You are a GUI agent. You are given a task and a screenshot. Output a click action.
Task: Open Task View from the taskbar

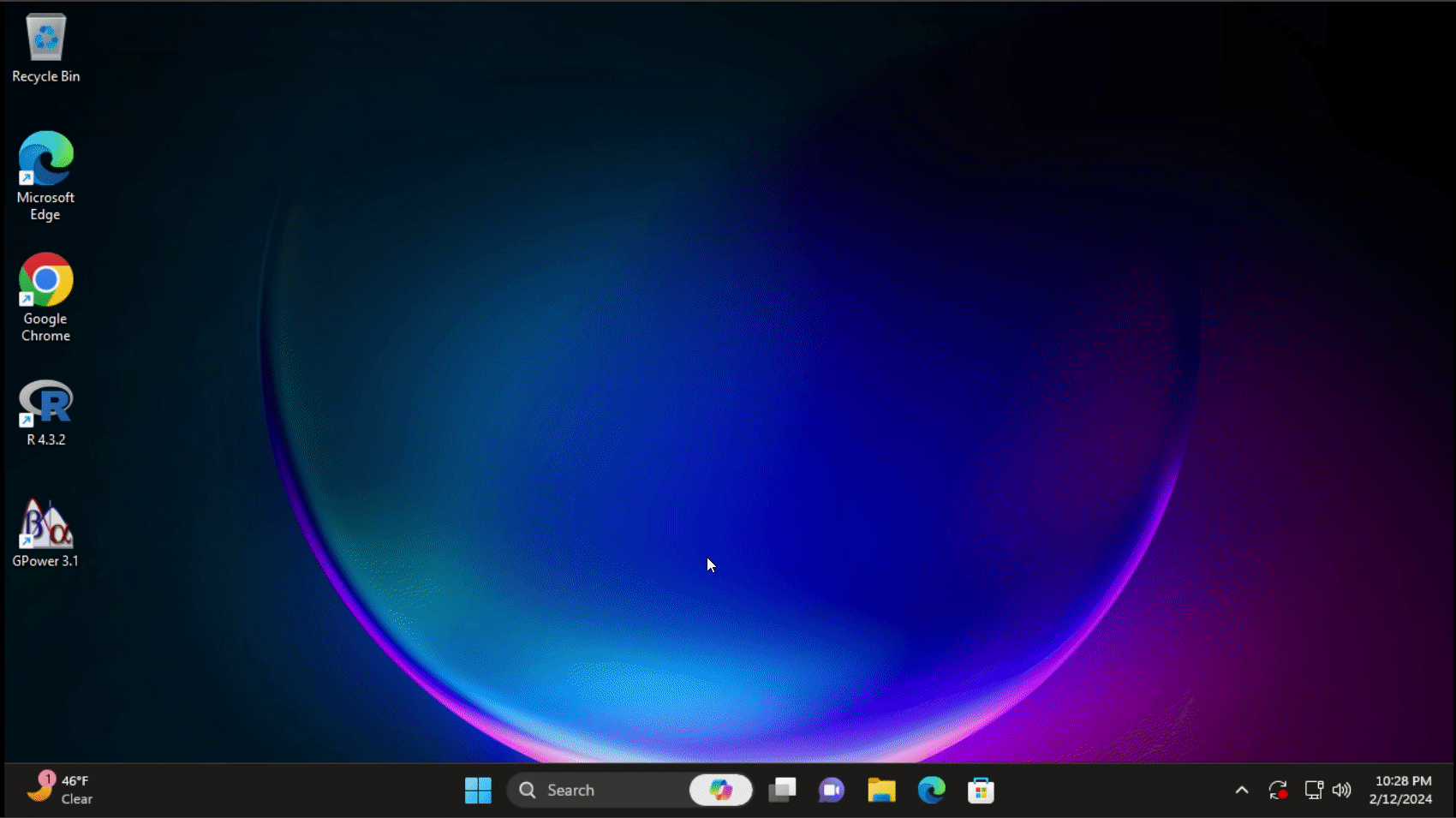(782, 790)
